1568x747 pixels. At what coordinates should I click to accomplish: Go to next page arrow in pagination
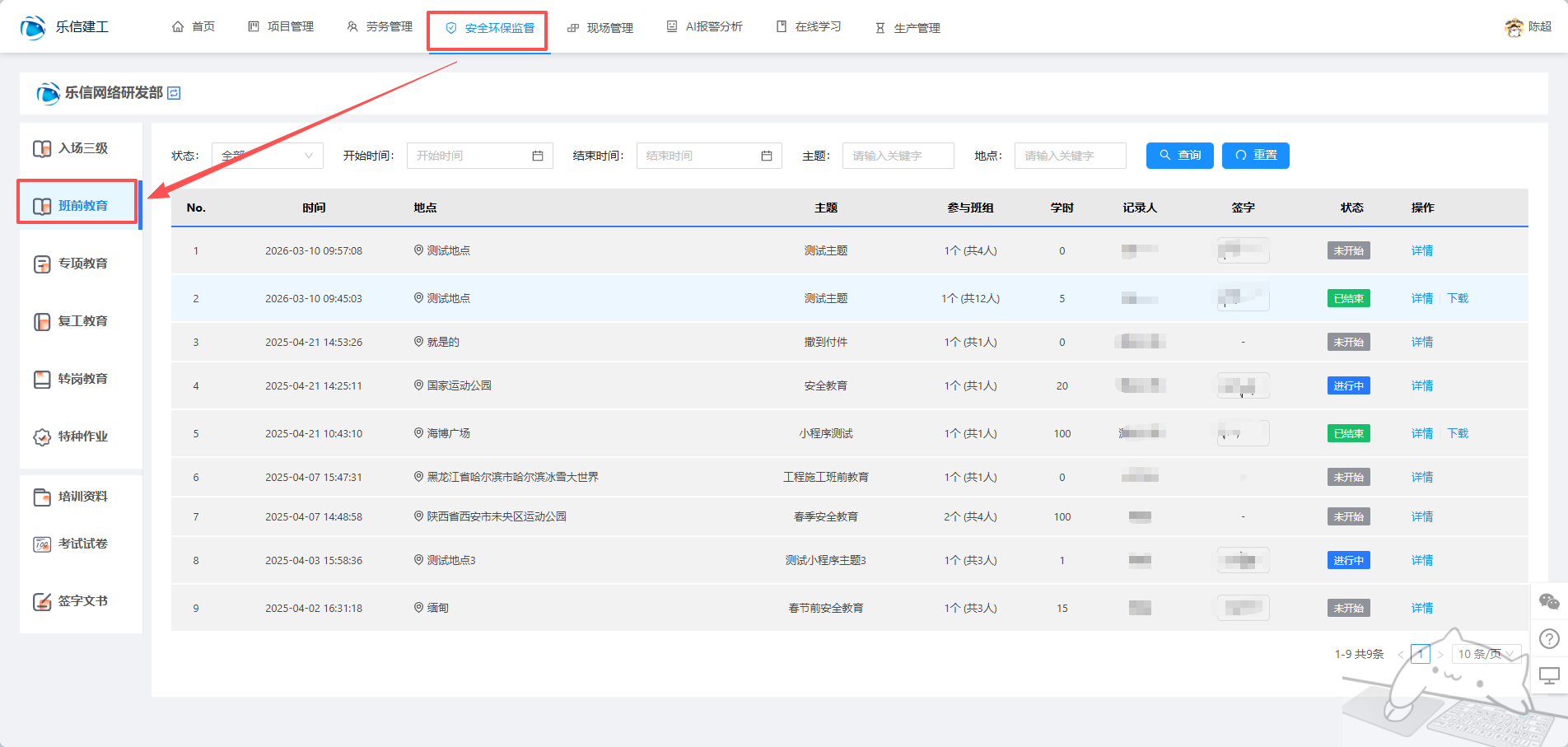1440,655
